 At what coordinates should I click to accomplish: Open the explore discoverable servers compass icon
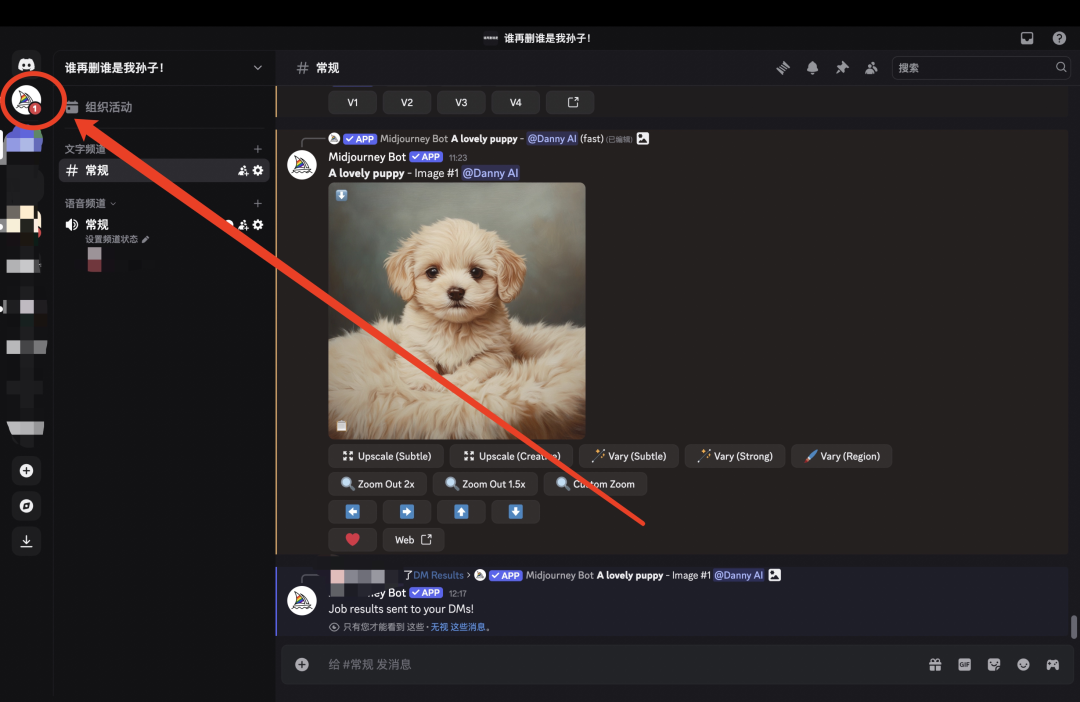click(27, 506)
